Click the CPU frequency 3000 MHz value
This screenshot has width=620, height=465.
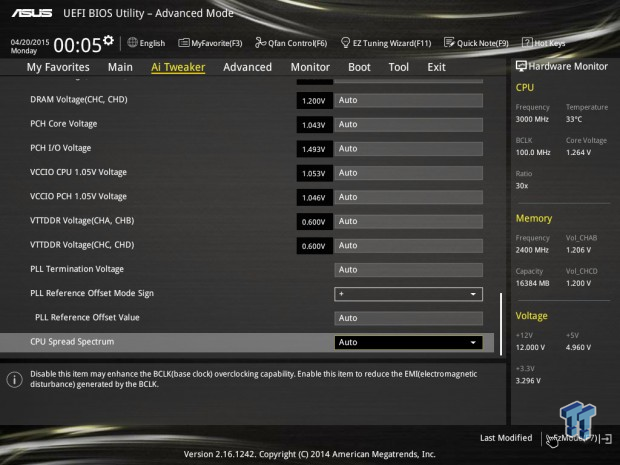click(532, 119)
